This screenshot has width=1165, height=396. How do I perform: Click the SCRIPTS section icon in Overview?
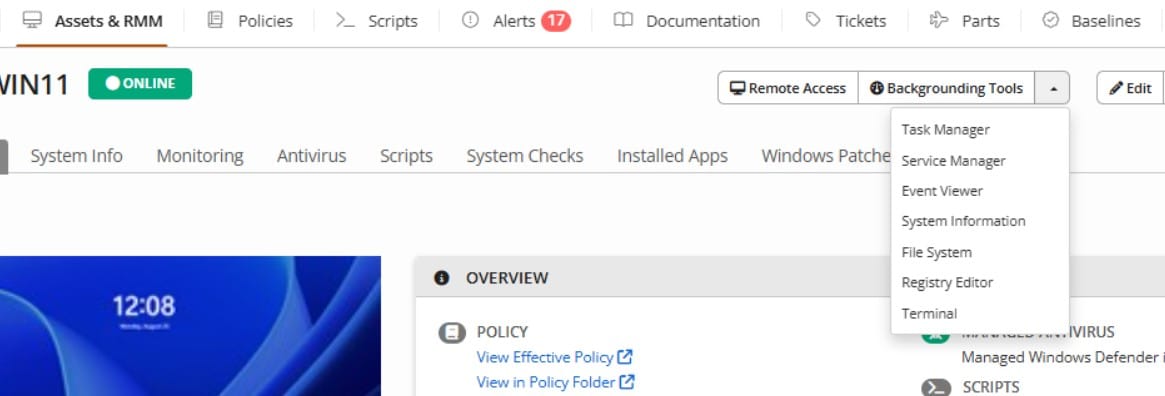tap(935, 387)
